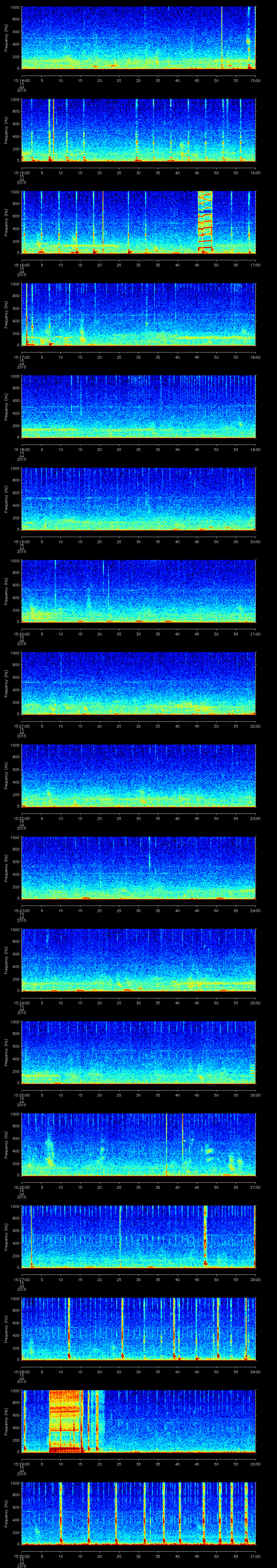The image size is (277, 1568).
Task: Click the 15:29:00 start time label
Action: (21, 1464)
